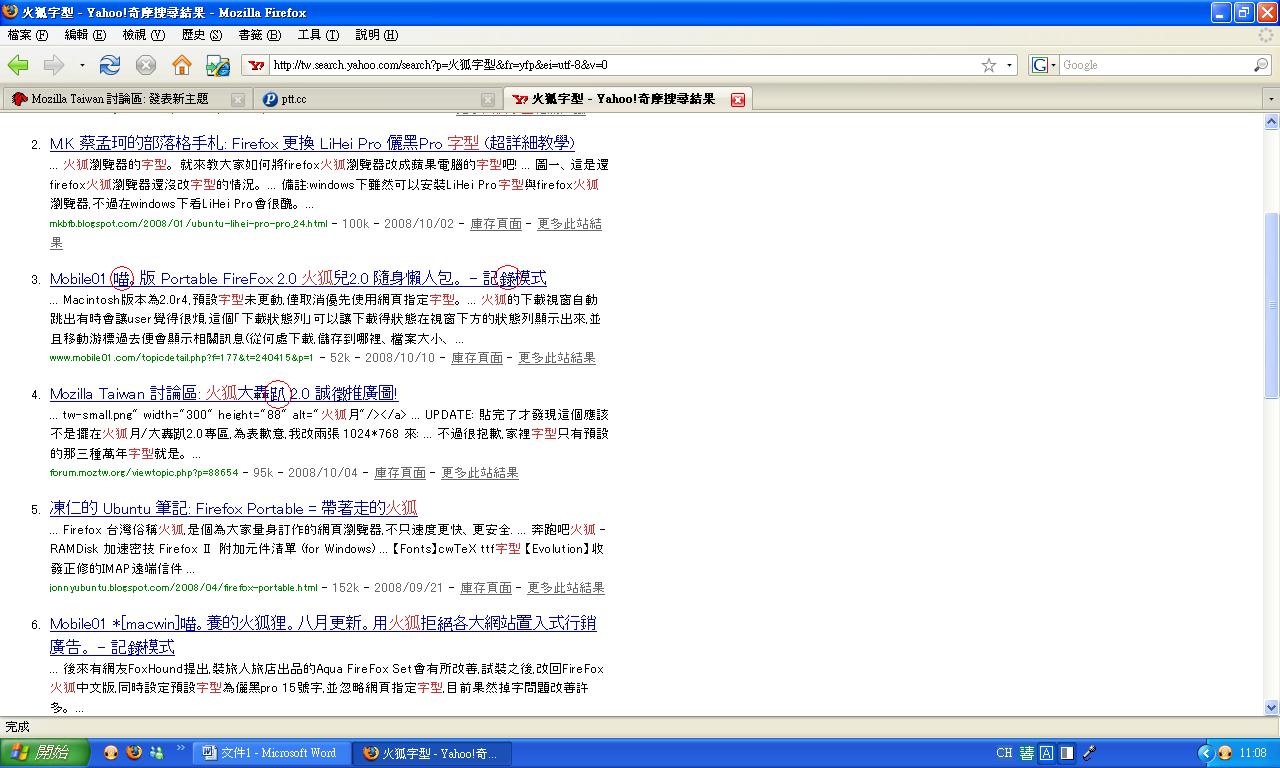The image size is (1280, 768).
Task: Launch Firefox from the quick launch bar
Action: pos(133,752)
